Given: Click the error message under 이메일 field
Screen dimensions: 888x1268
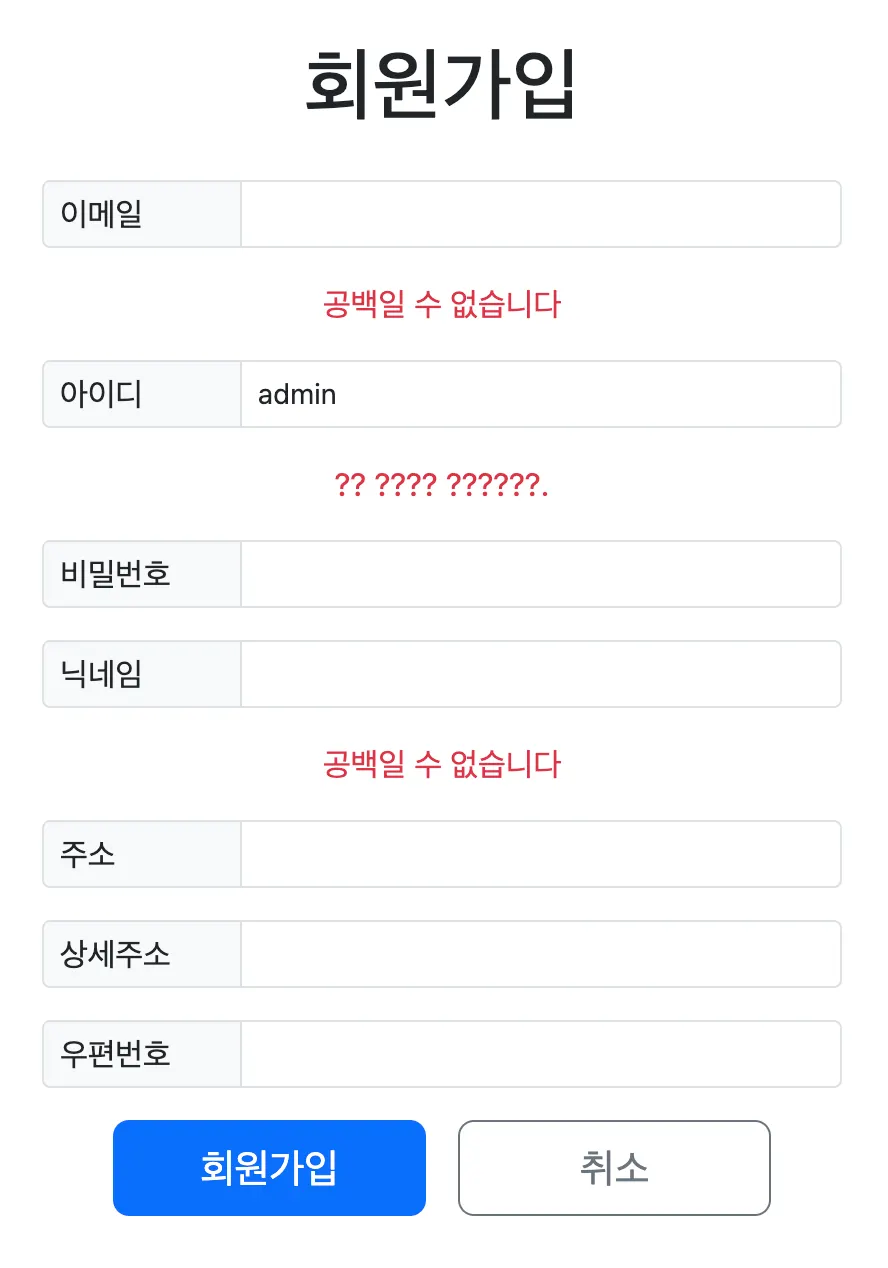Looking at the screenshot, I should point(441,304).
